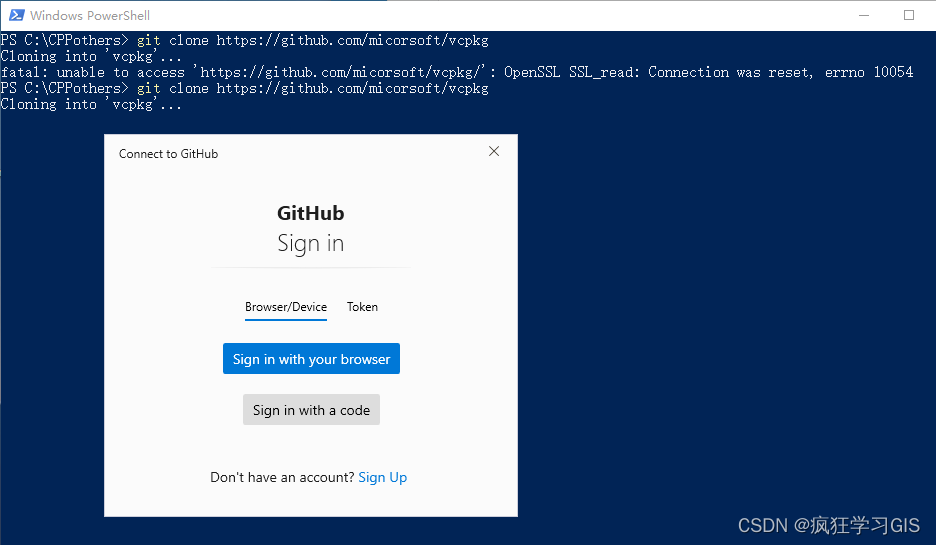936x545 pixels.
Task: Click the PowerShell icon in the title bar
Action: [17, 16]
